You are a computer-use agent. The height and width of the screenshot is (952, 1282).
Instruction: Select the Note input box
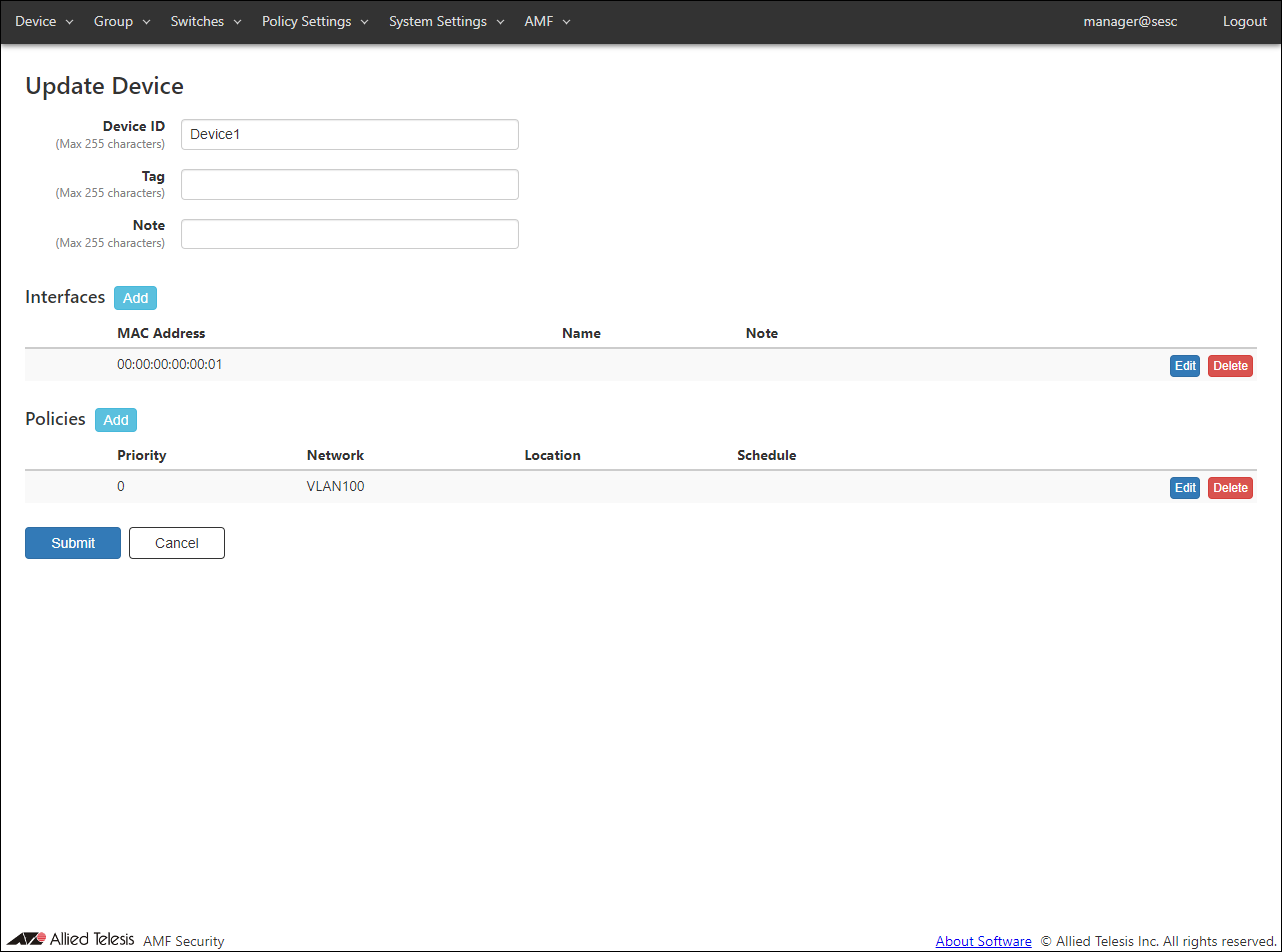point(349,234)
